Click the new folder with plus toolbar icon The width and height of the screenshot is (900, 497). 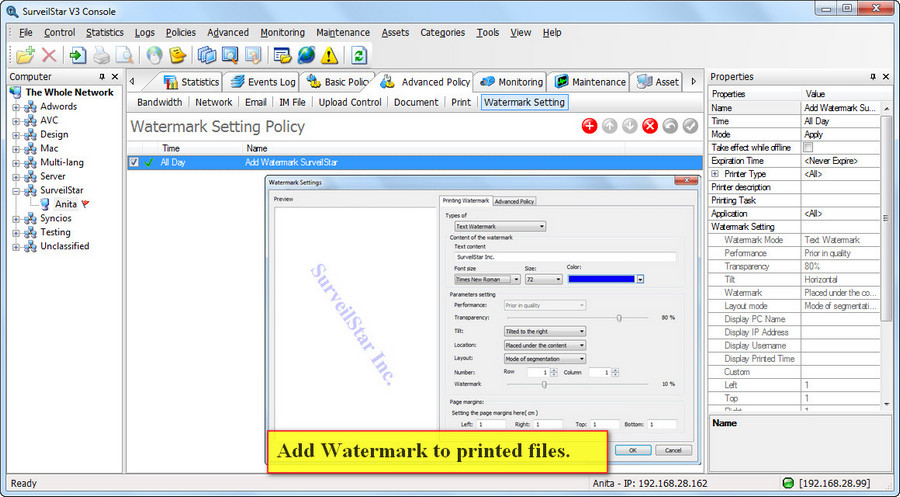click(x=25, y=55)
